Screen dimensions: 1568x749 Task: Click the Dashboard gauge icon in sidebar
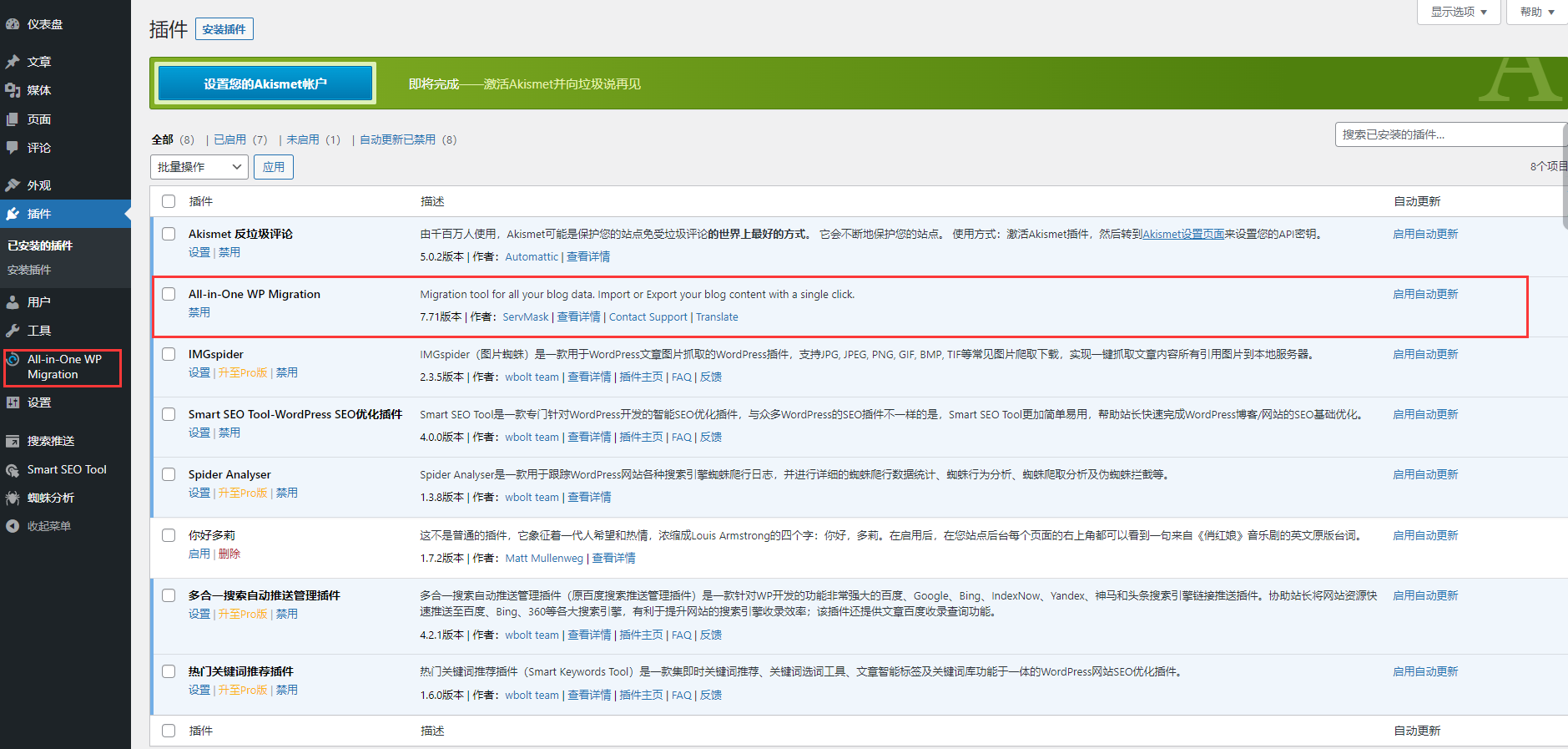pos(13,24)
